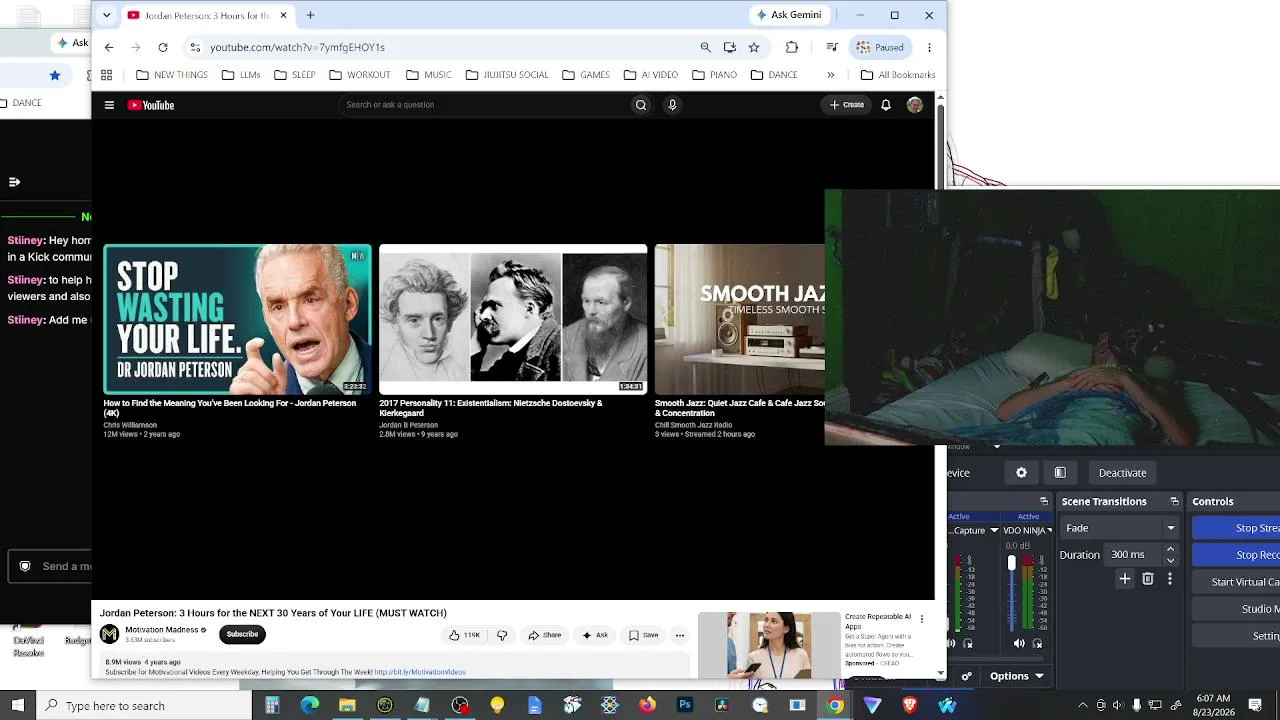Open Chrome media controls icon
The image size is (1280, 720).
[x=831, y=47]
